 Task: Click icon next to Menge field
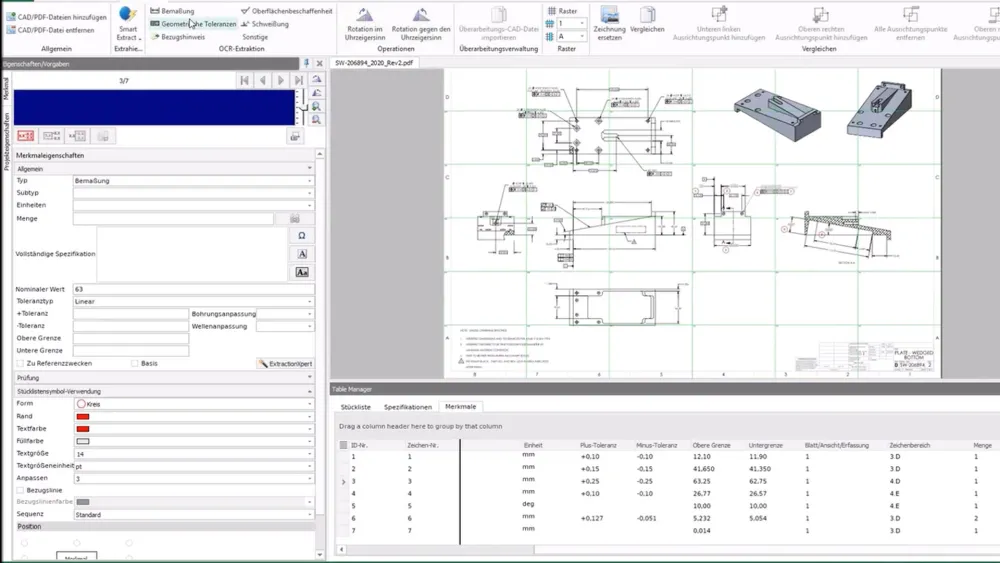coord(295,219)
